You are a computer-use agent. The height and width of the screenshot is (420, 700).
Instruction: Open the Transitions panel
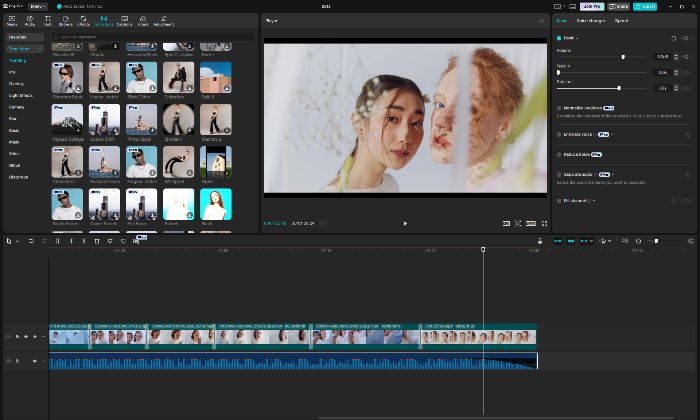point(104,21)
